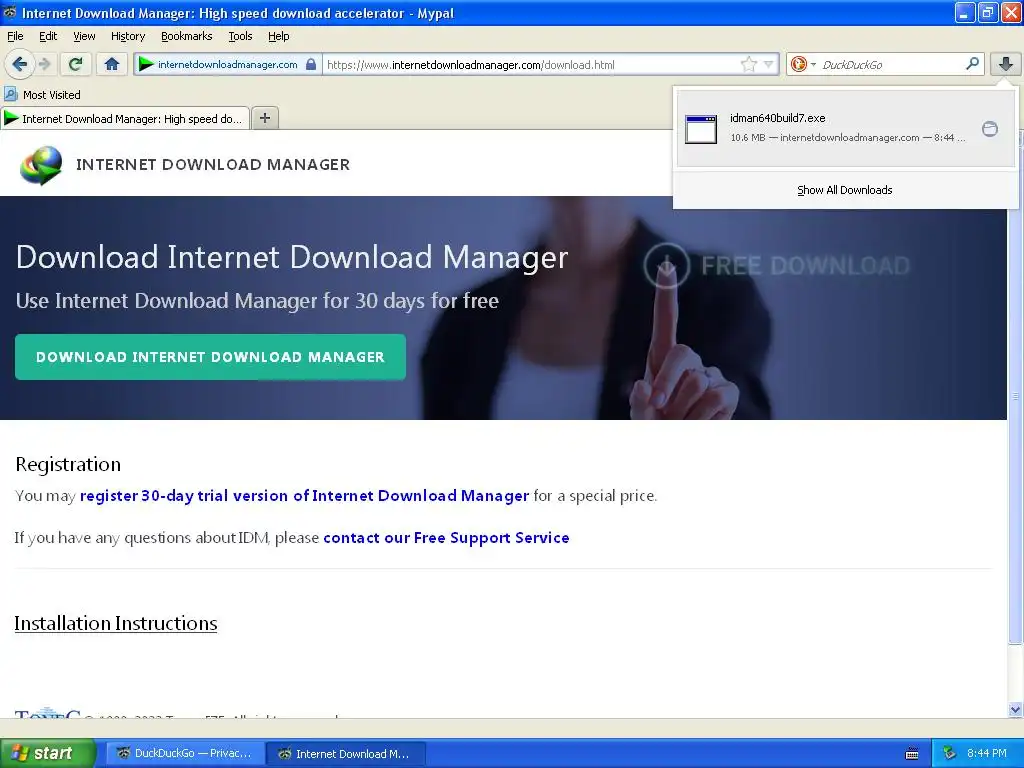Open the History menu

click(x=127, y=36)
